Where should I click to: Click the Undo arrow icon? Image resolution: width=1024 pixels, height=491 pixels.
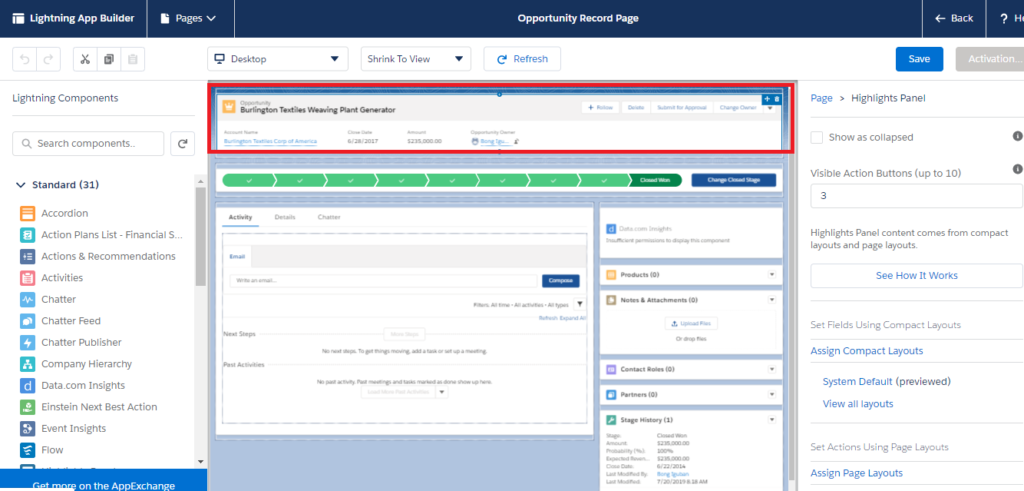click(x=24, y=59)
